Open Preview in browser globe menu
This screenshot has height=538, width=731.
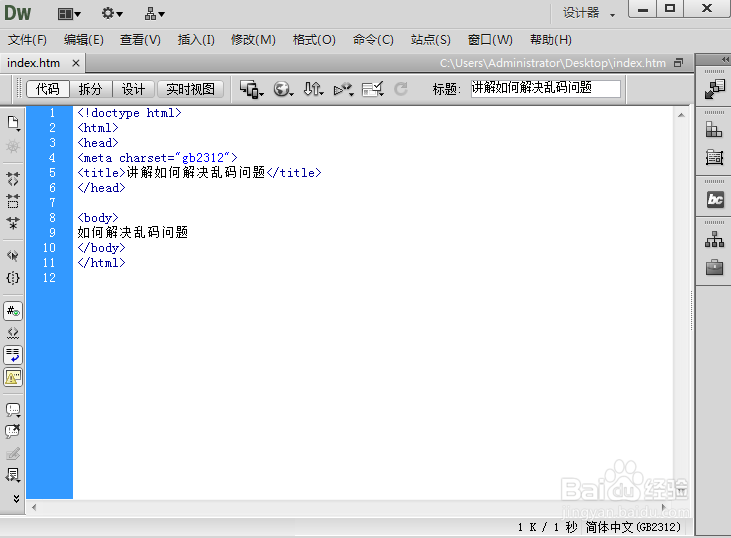(x=283, y=89)
